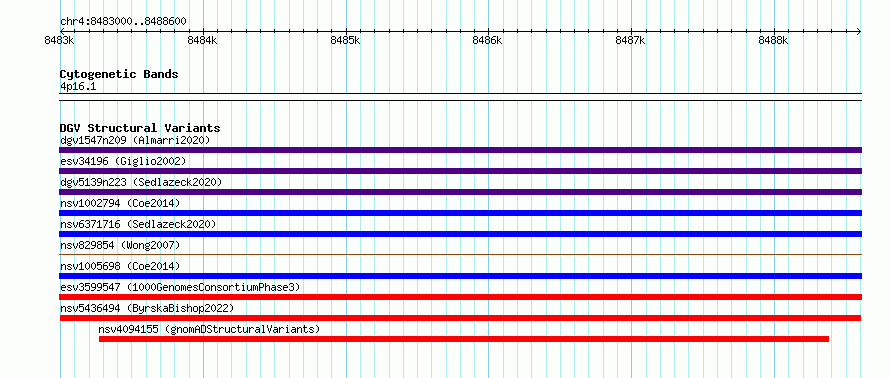Screen dimensions: 890x378
Task: Click nsv829854 (Wong2007) variant label
Action: [120, 245]
